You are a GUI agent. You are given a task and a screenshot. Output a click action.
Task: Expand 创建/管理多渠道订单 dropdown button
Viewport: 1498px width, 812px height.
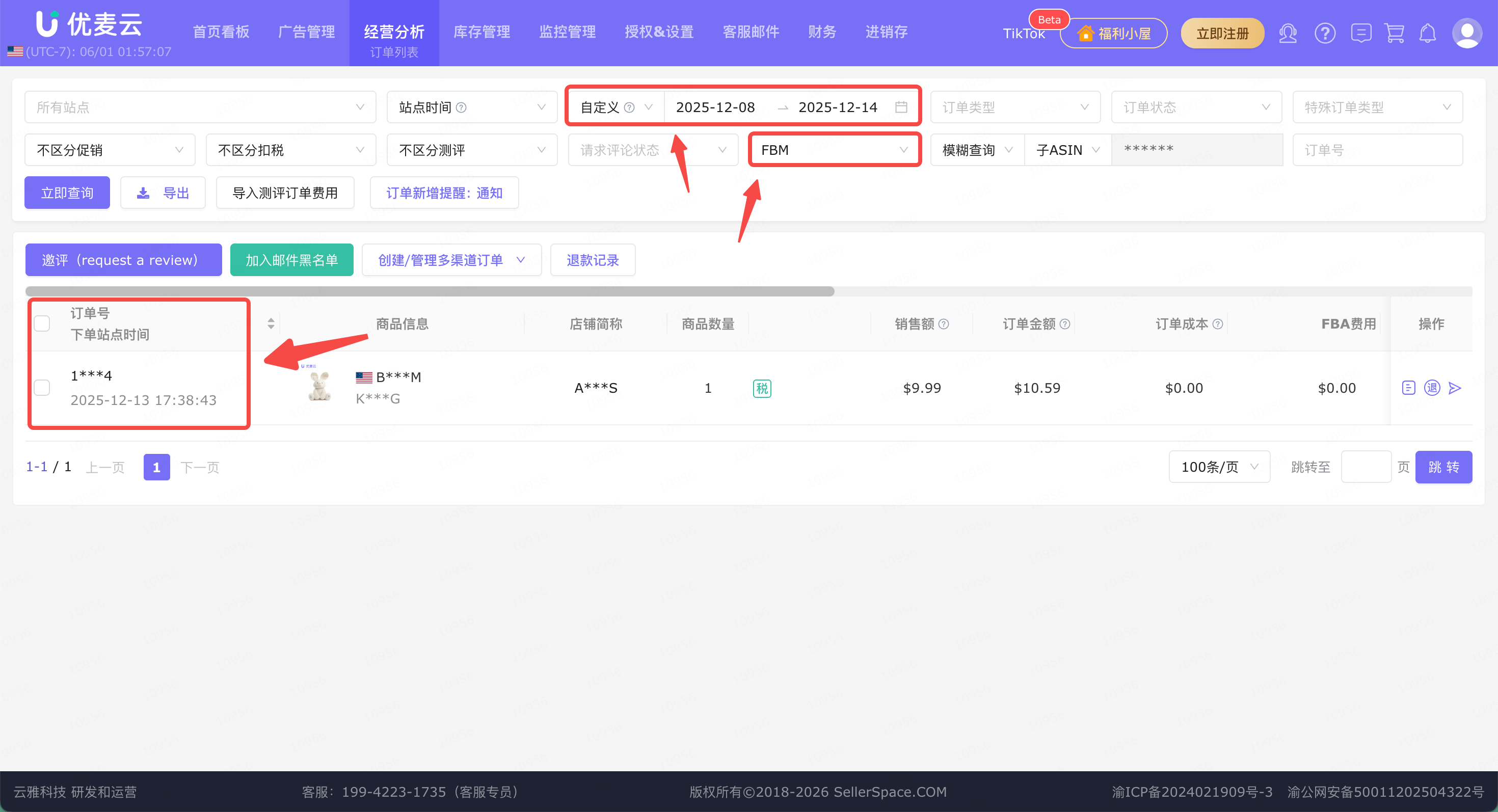451,260
